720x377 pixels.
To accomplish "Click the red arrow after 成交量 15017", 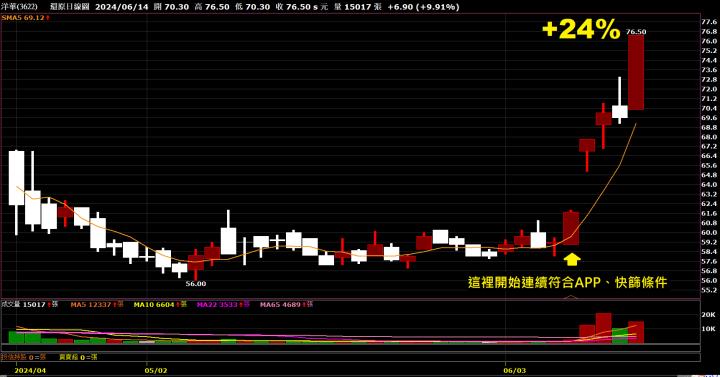I will click(x=49, y=304).
